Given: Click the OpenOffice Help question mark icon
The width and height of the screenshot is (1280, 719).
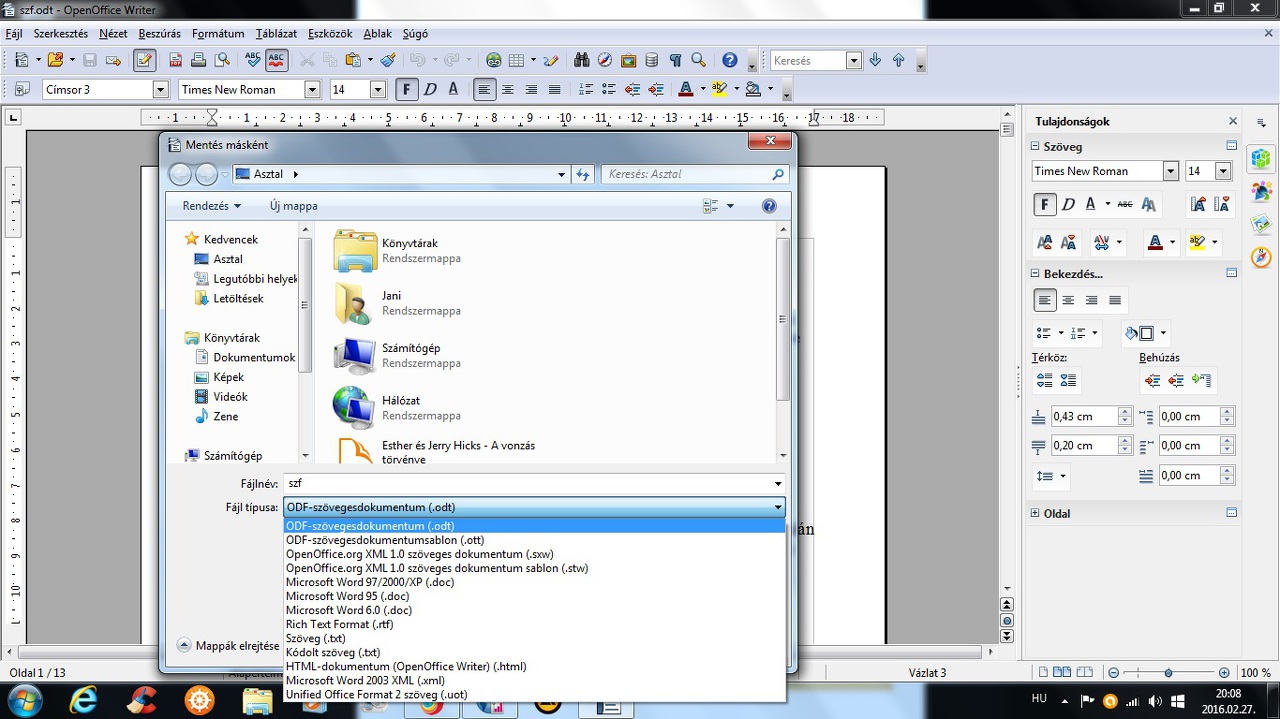Looking at the screenshot, I should (x=730, y=60).
